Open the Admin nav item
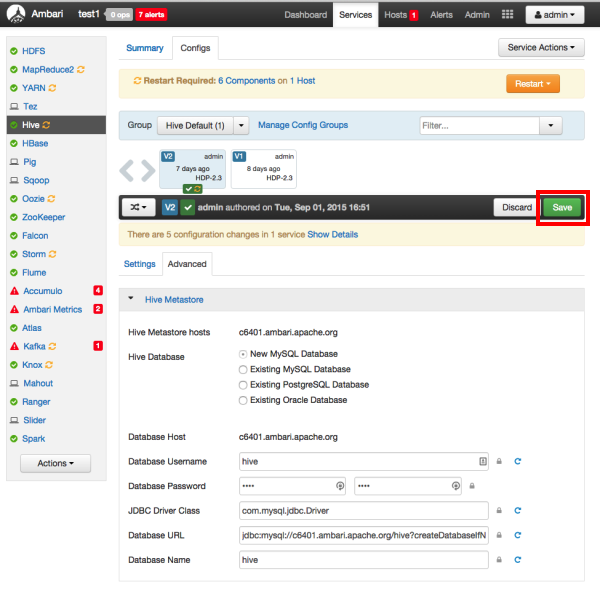Image resolution: width=600 pixels, height=590 pixels. tap(477, 15)
